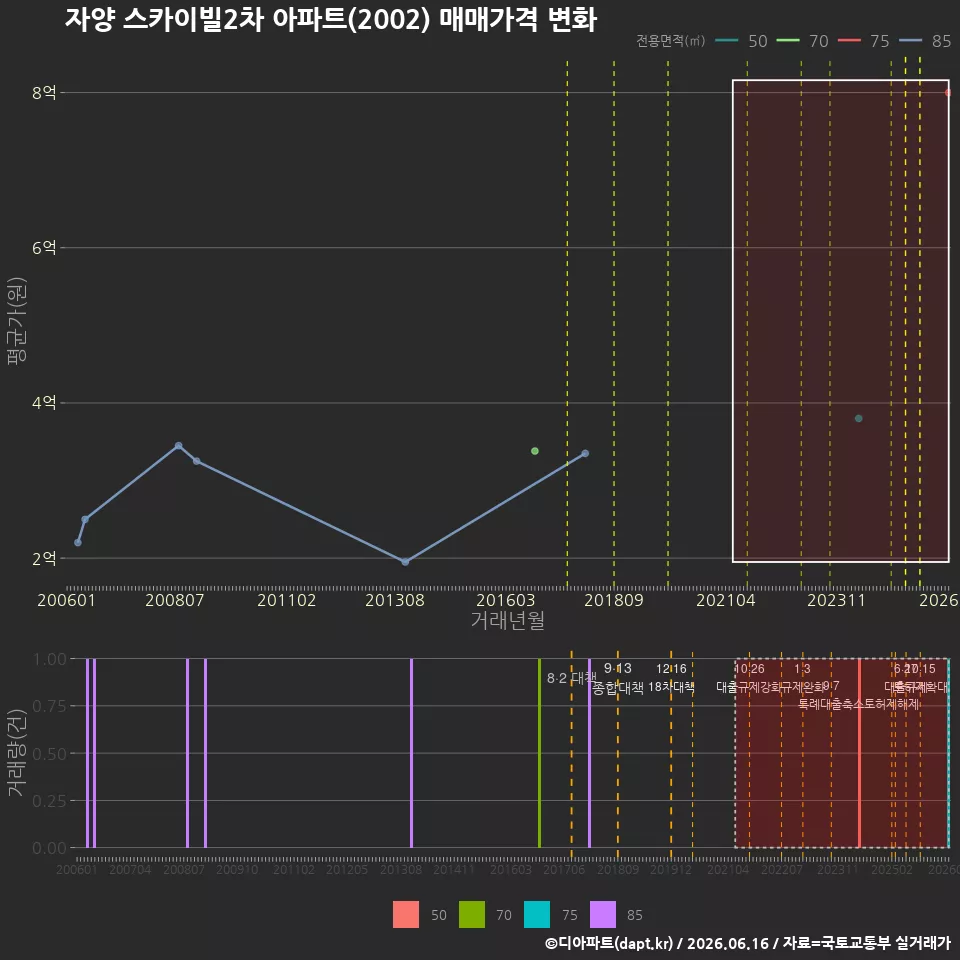Click the 70㎡ green line legend swatch
This screenshot has width=960, height=960.
coord(787,40)
